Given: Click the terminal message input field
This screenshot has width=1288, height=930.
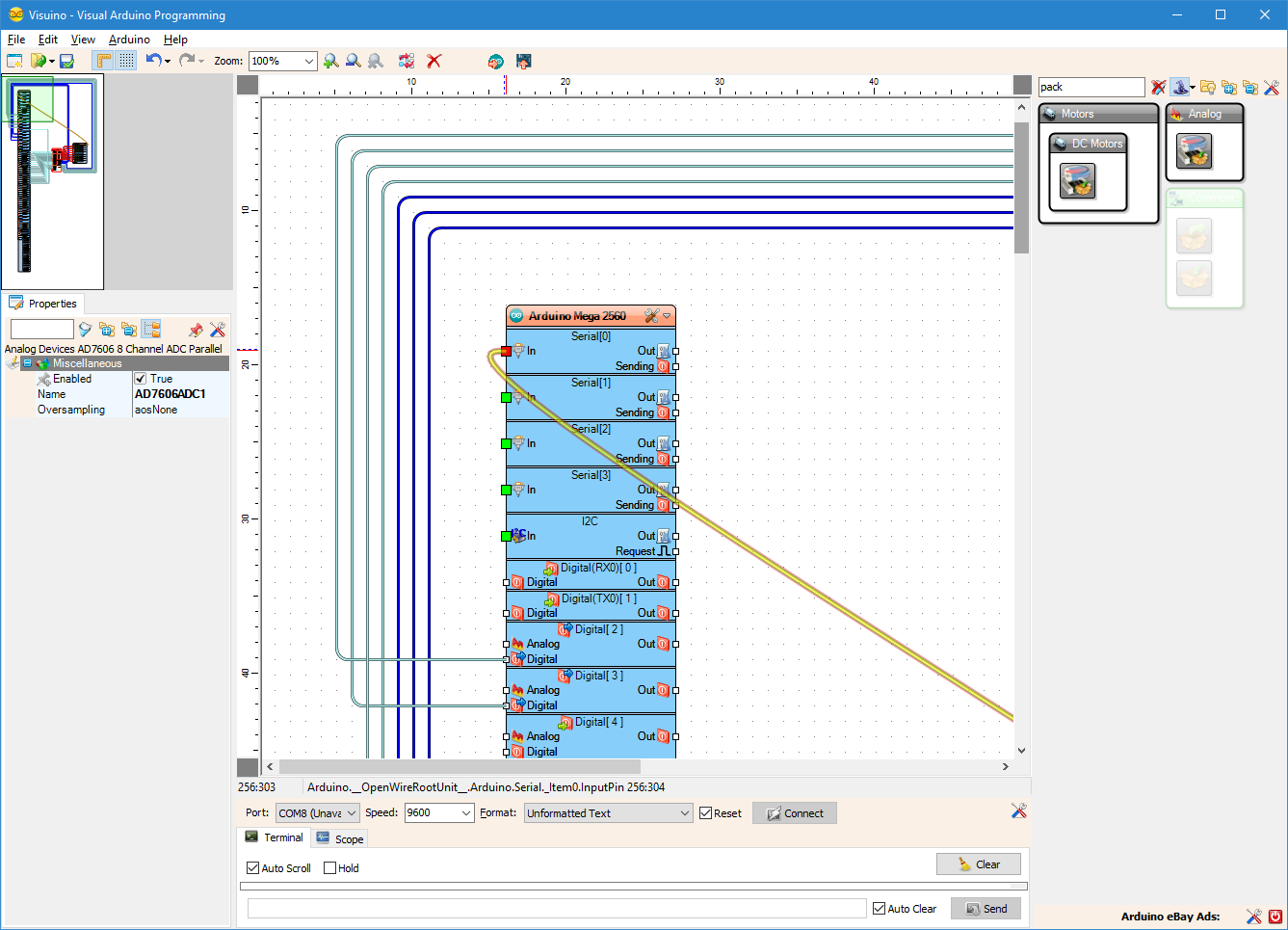Looking at the screenshot, I should click(554, 908).
